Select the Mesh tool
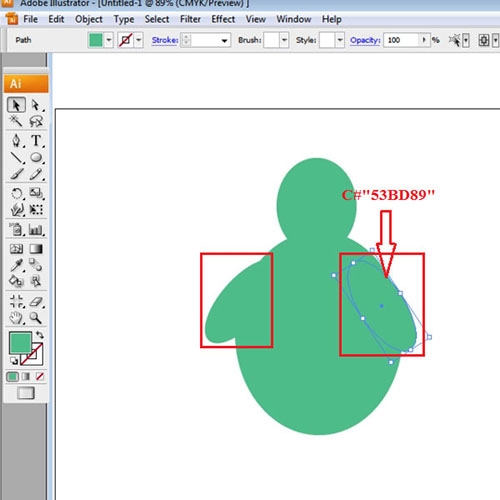 (16, 249)
